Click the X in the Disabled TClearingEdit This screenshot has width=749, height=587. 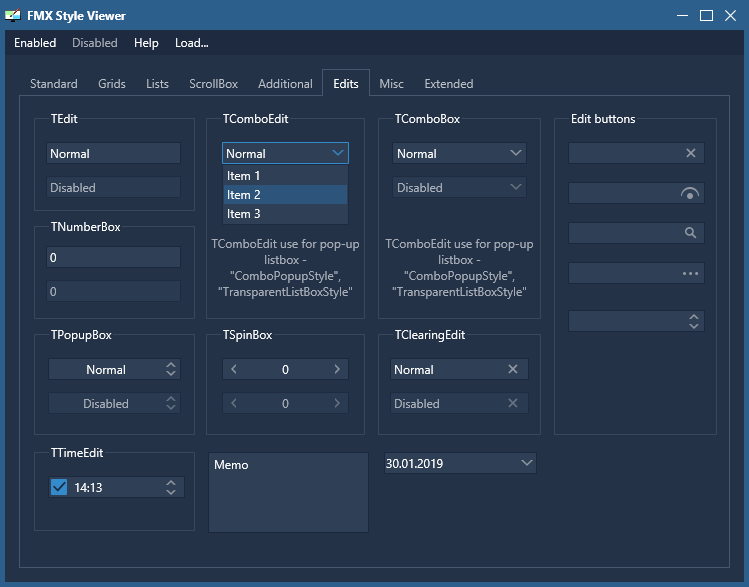(513, 403)
